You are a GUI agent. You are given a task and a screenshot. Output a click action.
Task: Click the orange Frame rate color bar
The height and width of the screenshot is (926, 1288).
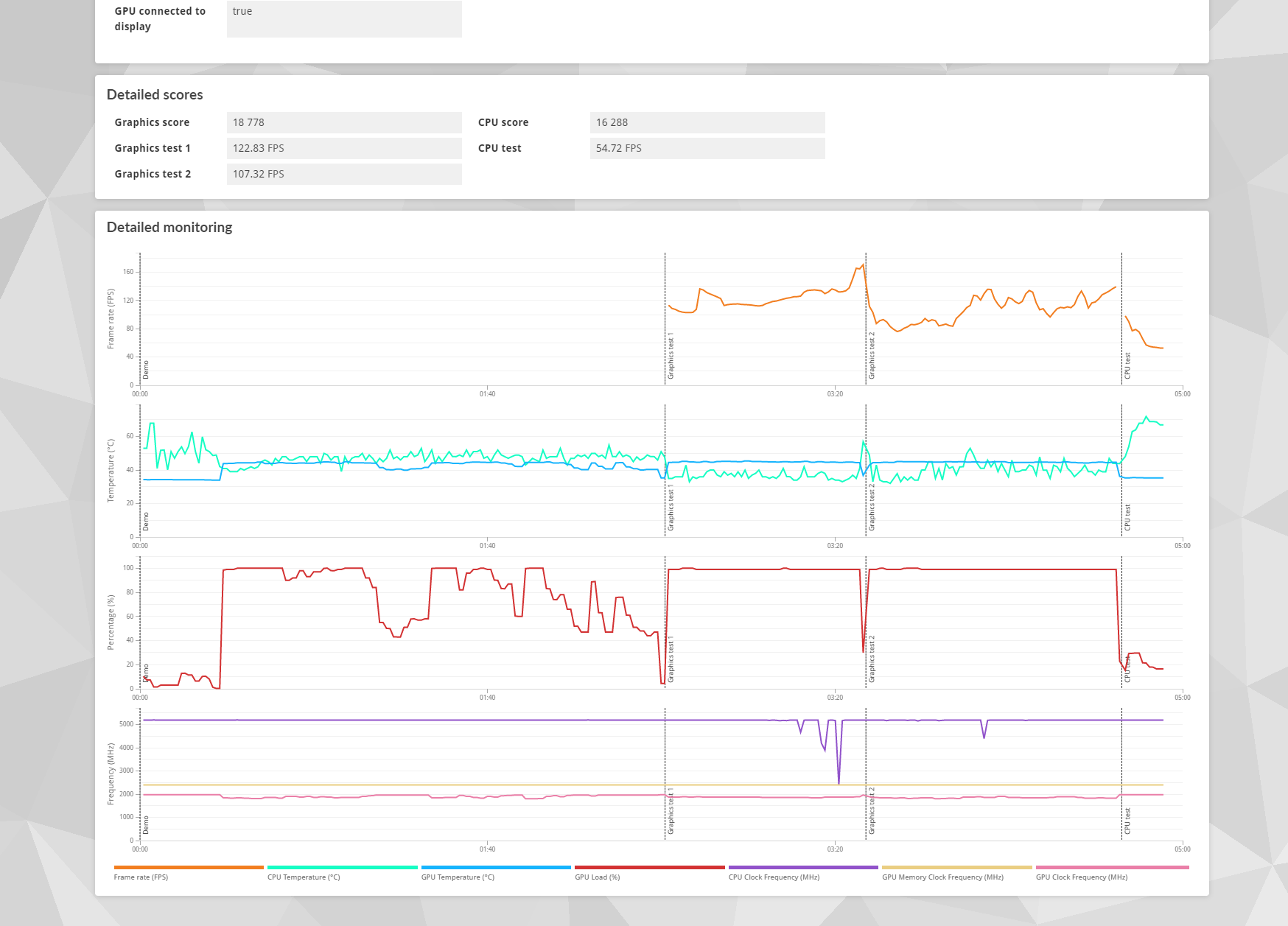[x=189, y=867]
